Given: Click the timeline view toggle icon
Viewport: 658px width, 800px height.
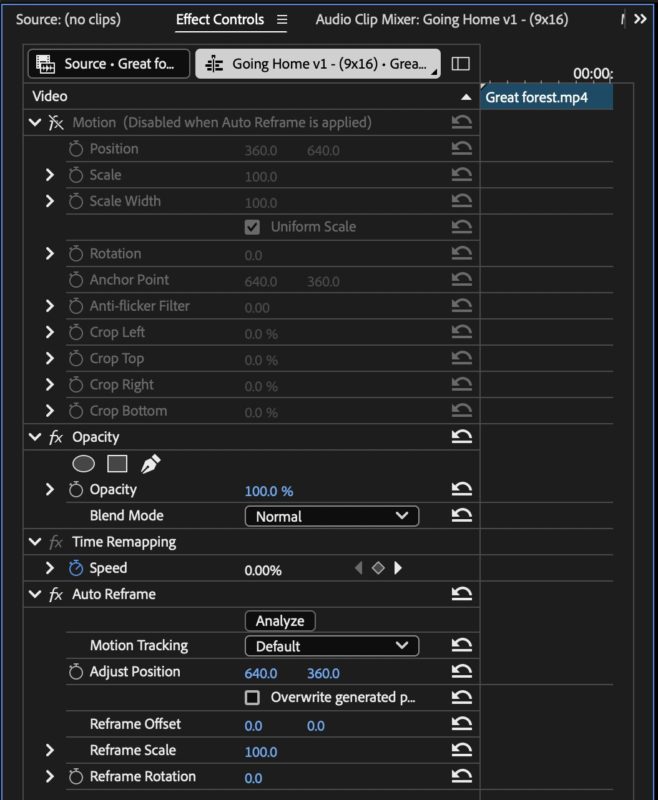Looking at the screenshot, I should (x=461, y=64).
